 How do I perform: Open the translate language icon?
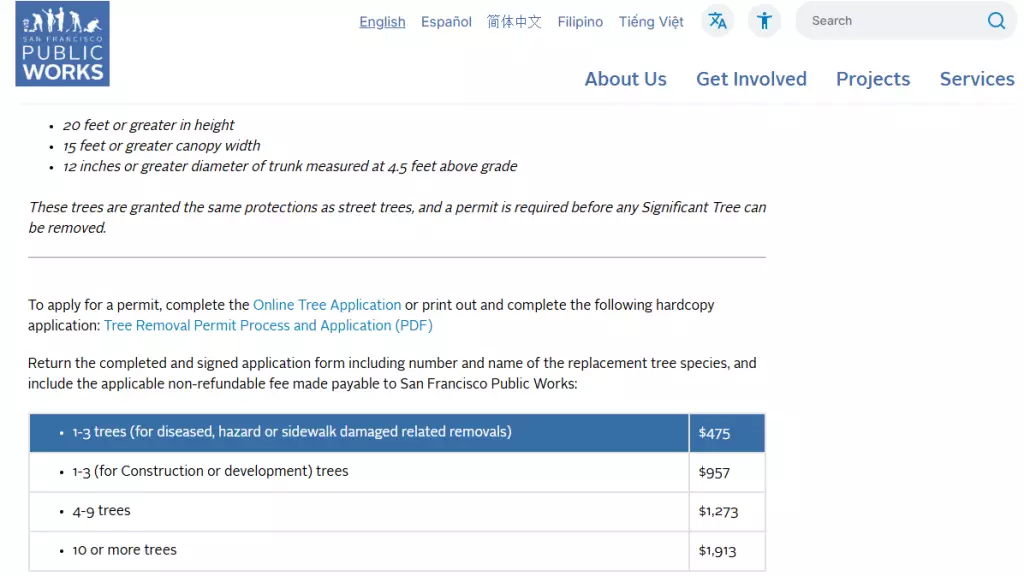click(717, 21)
